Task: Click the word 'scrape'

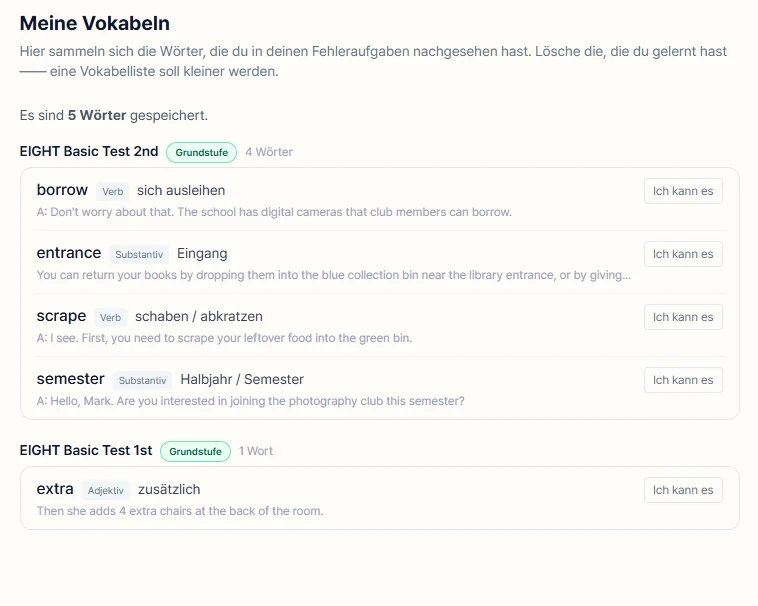Action: [61, 316]
